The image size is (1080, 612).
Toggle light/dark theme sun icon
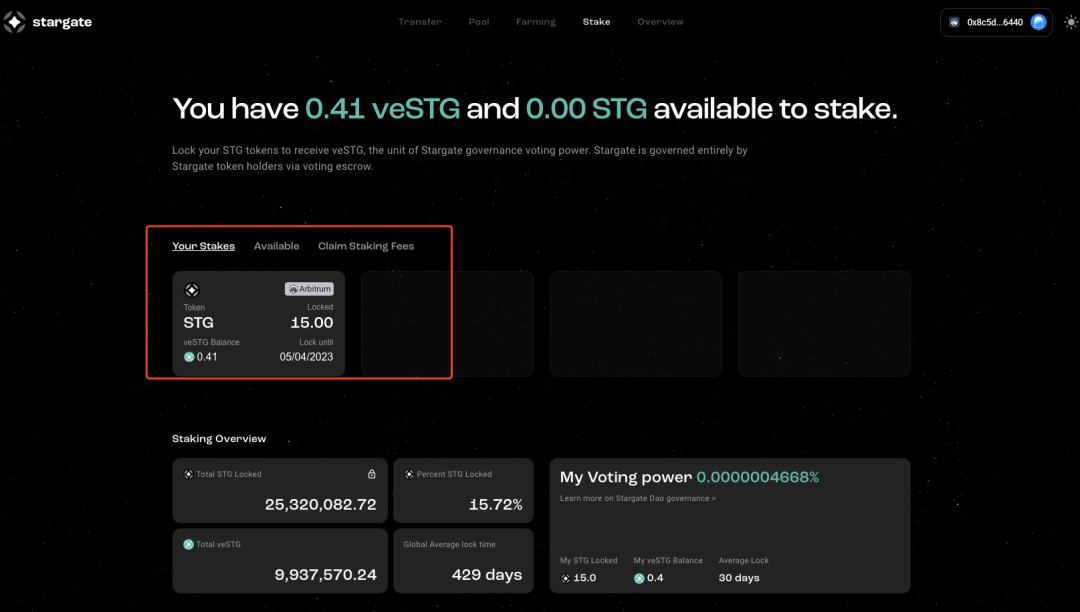tap(1072, 22)
